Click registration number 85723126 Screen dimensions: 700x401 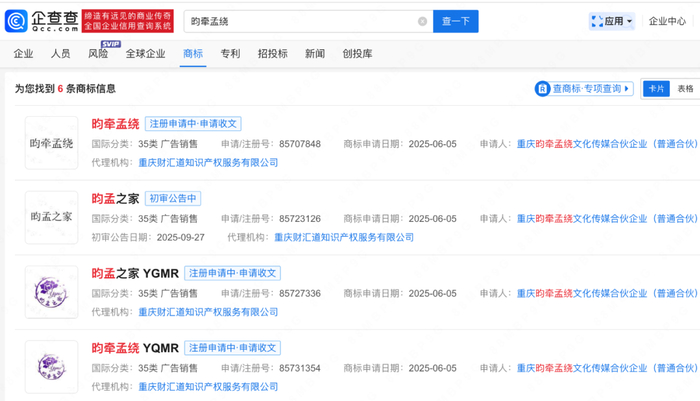coord(300,218)
